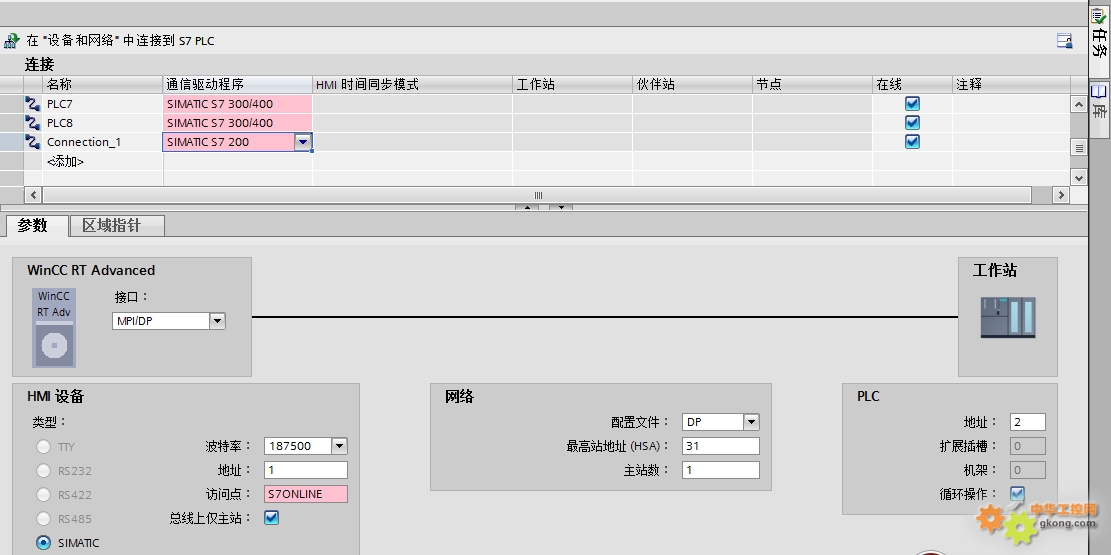Select the PLC8 name cell
Viewport: 1111px width, 555px height.
tap(103, 123)
